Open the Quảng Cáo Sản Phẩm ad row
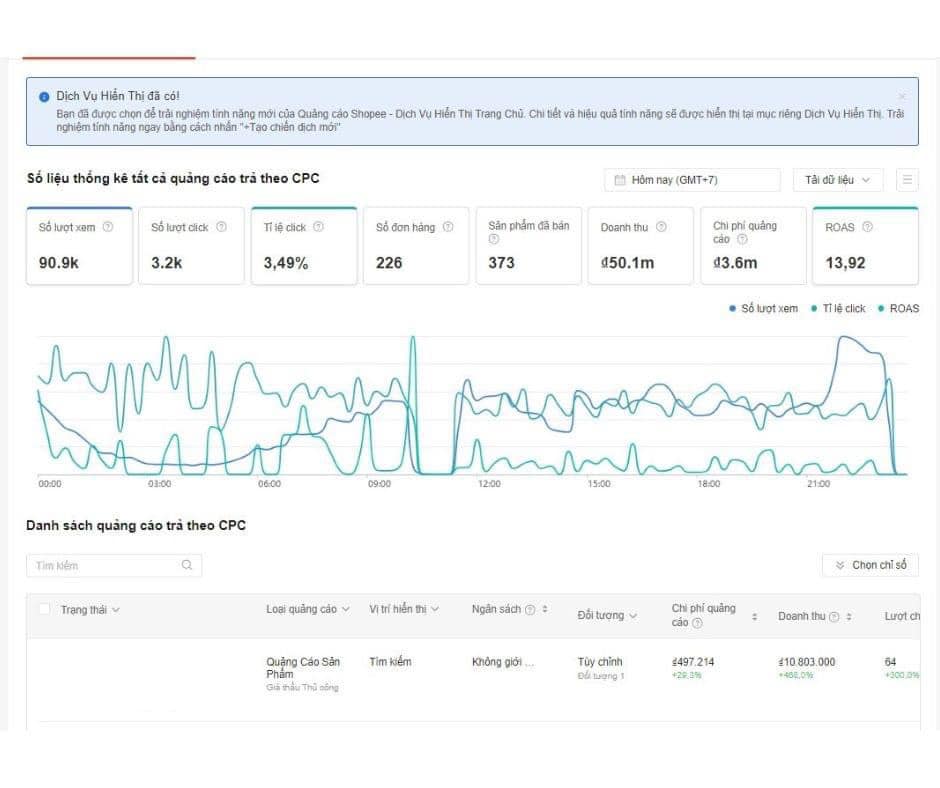 pyautogui.click(x=302, y=667)
